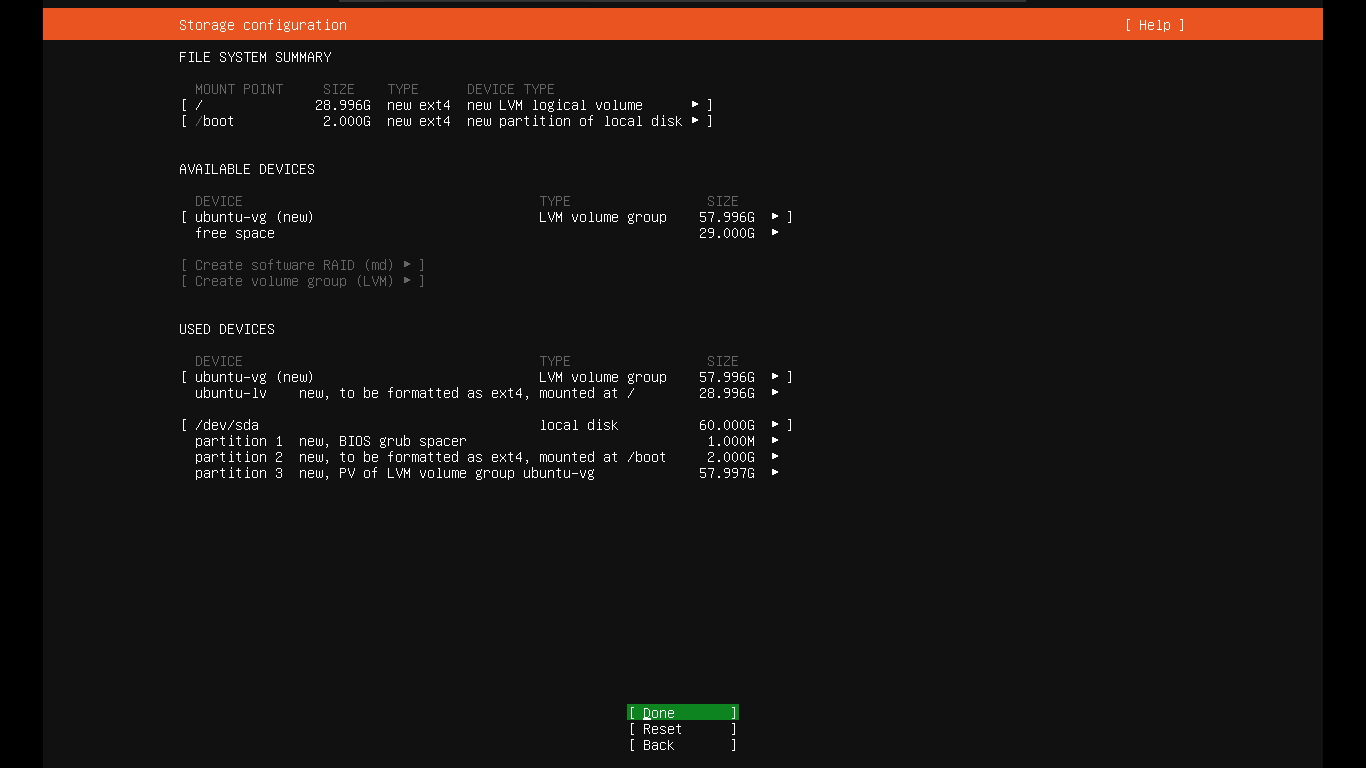The image size is (1366, 768).
Task: Click arrow for partition 1 BIOS grub spacer
Action: click(x=775, y=441)
